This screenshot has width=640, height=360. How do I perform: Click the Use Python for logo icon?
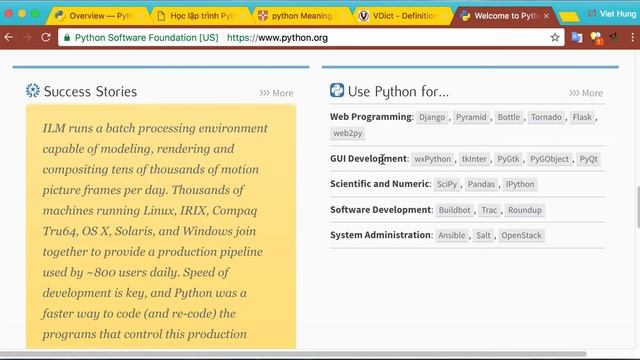coord(337,90)
